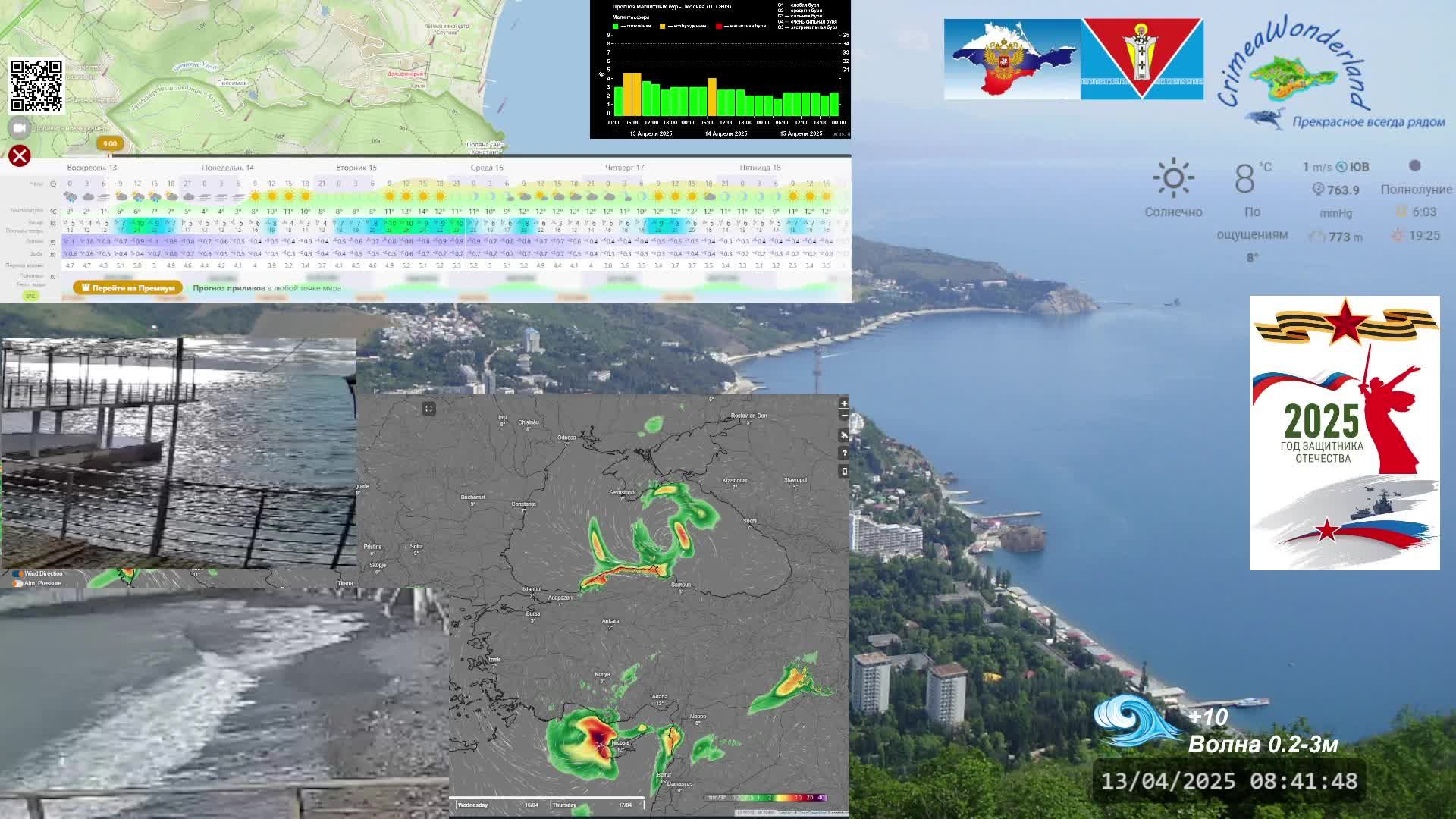Toggle the Wind Direction switch
This screenshot has width=1456, height=819.
(x=17, y=574)
